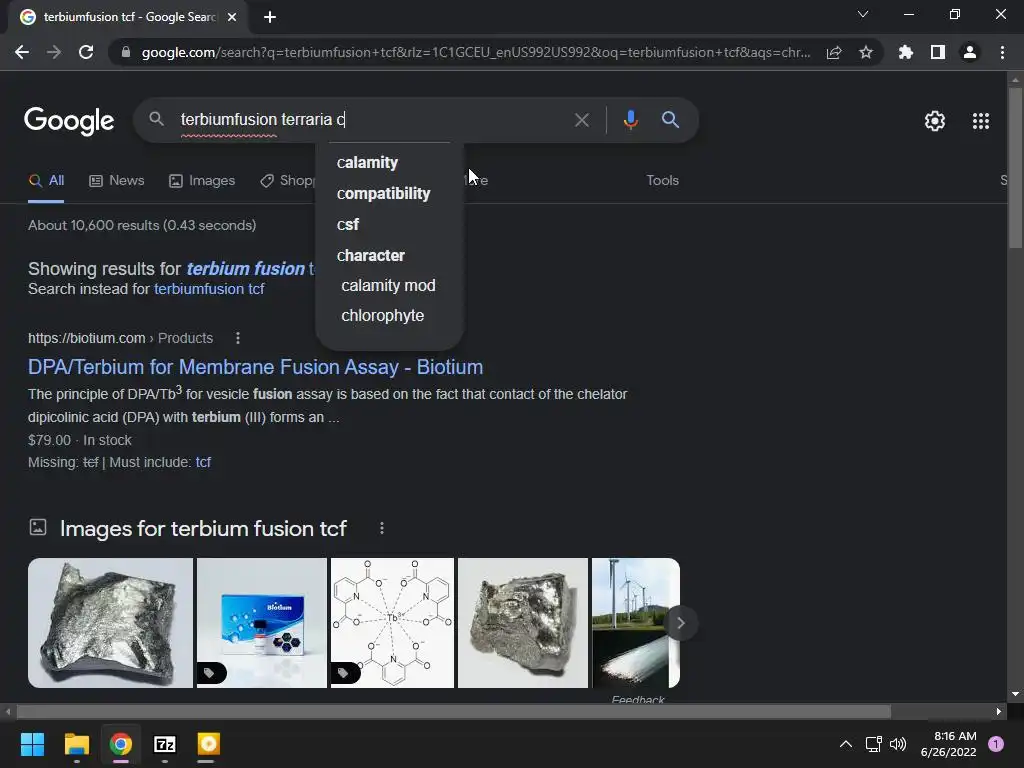
Task: Open options for the biotium.com result
Action: (238, 338)
